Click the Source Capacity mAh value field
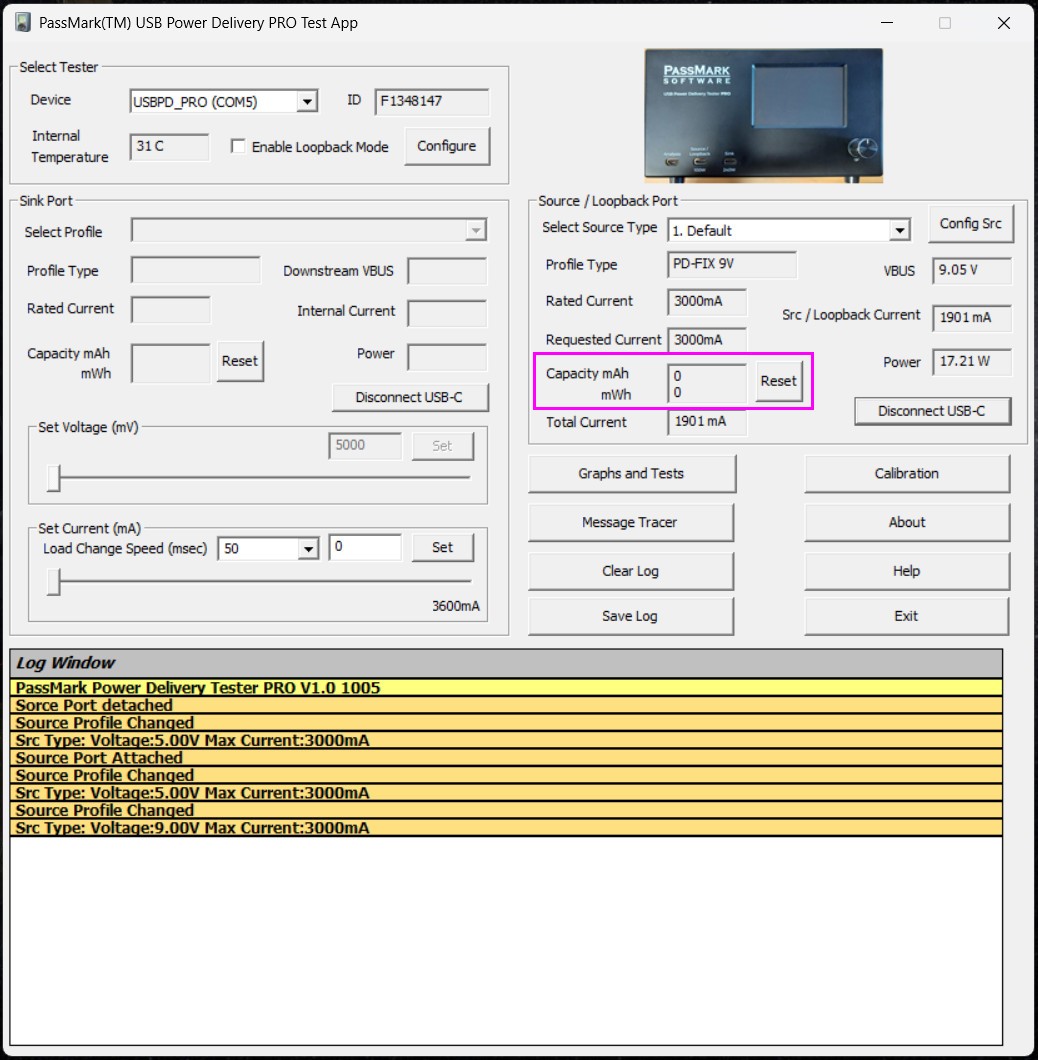The width and height of the screenshot is (1038, 1060). [x=707, y=384]
